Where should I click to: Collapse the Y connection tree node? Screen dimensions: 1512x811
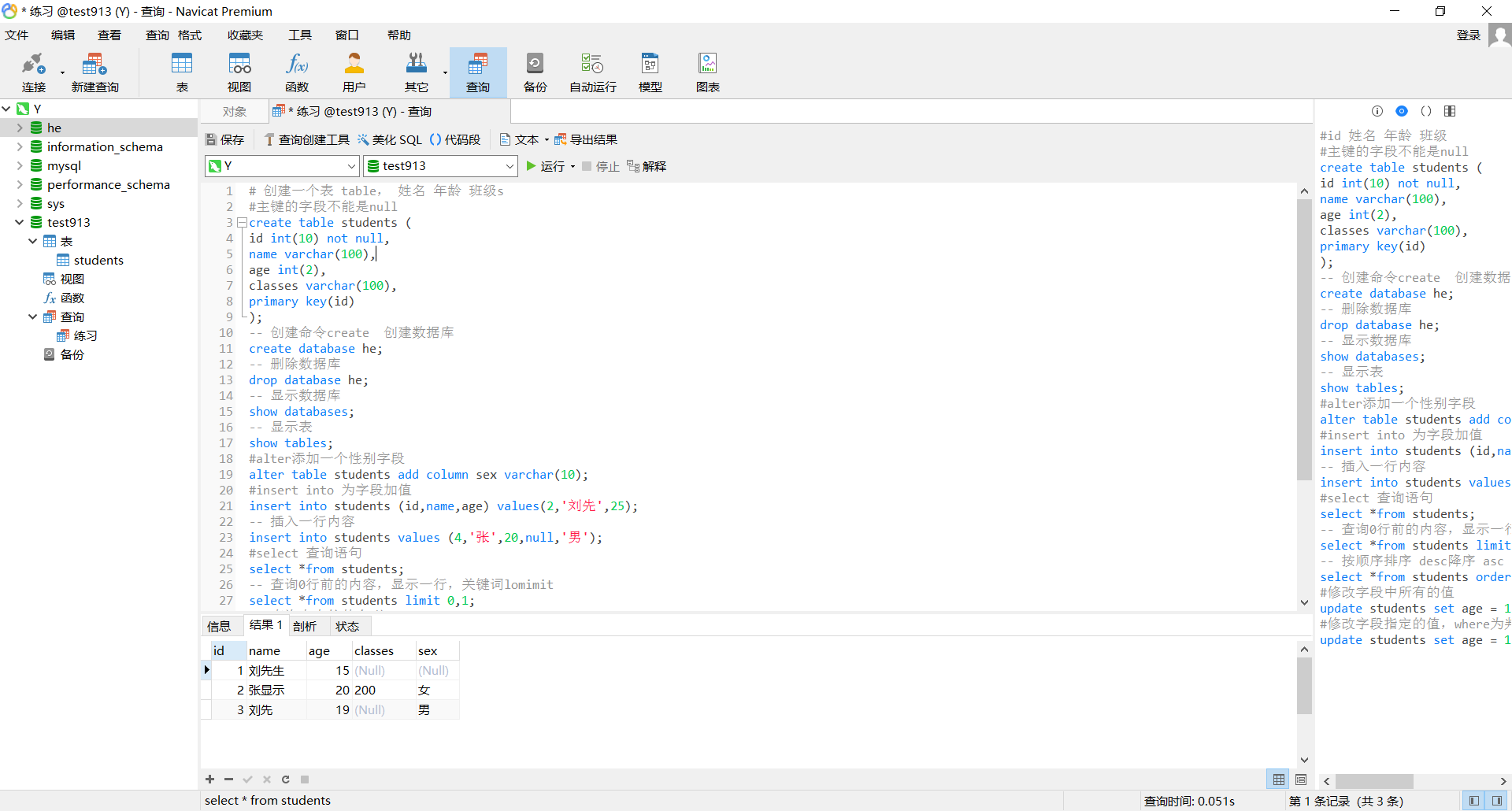point(6,109)
